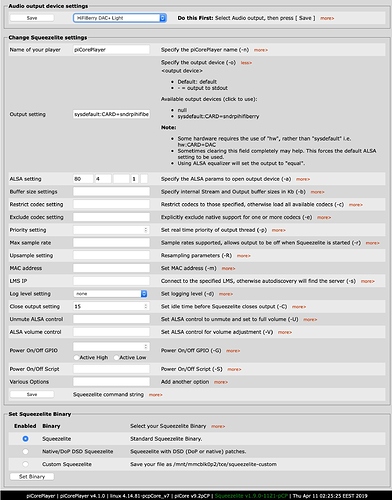
Task: Select the standard Squeezelite binary radio
Action: pos(25,439)
